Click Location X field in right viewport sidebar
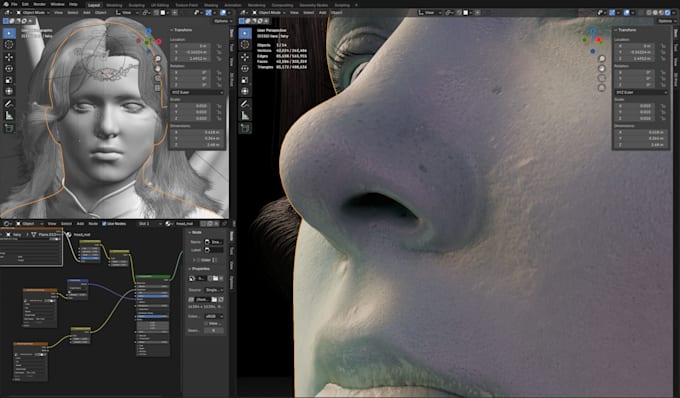This screenshot has width=680, height=398. tap(634, 46)
